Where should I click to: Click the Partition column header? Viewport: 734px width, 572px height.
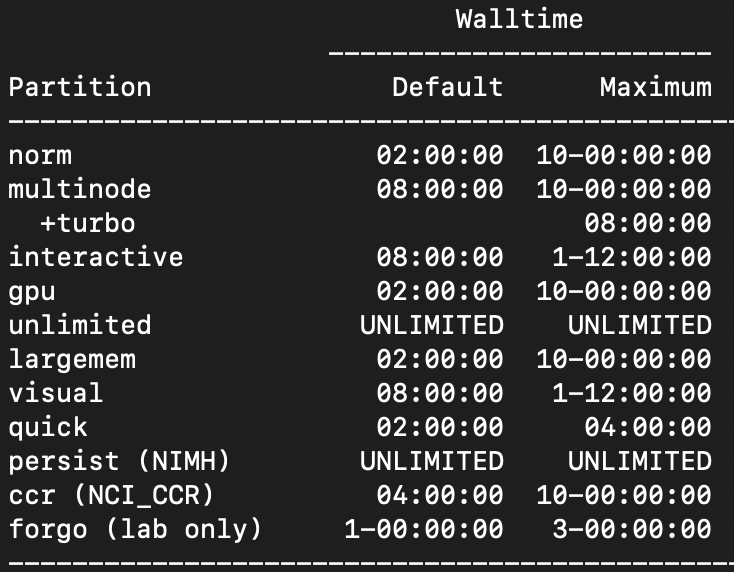[x=80, y=87]
